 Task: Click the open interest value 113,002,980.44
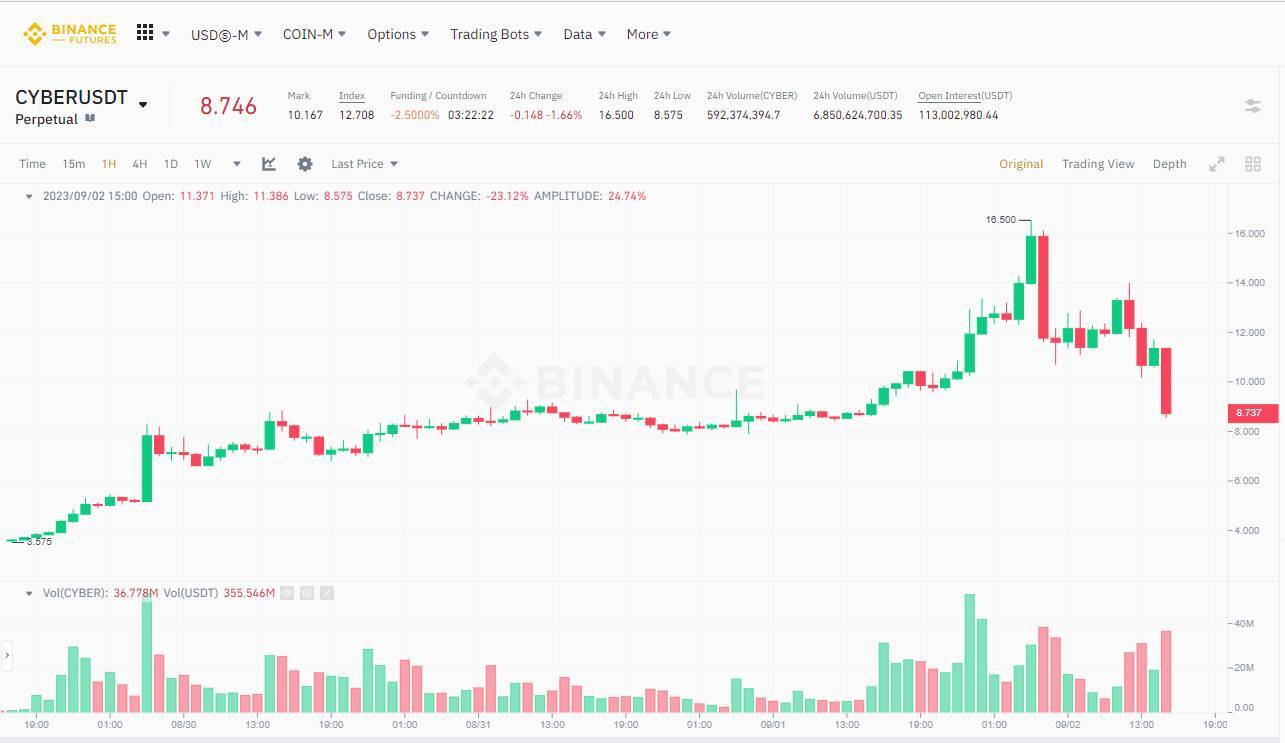pyautogui.click(x=959, y=115)
